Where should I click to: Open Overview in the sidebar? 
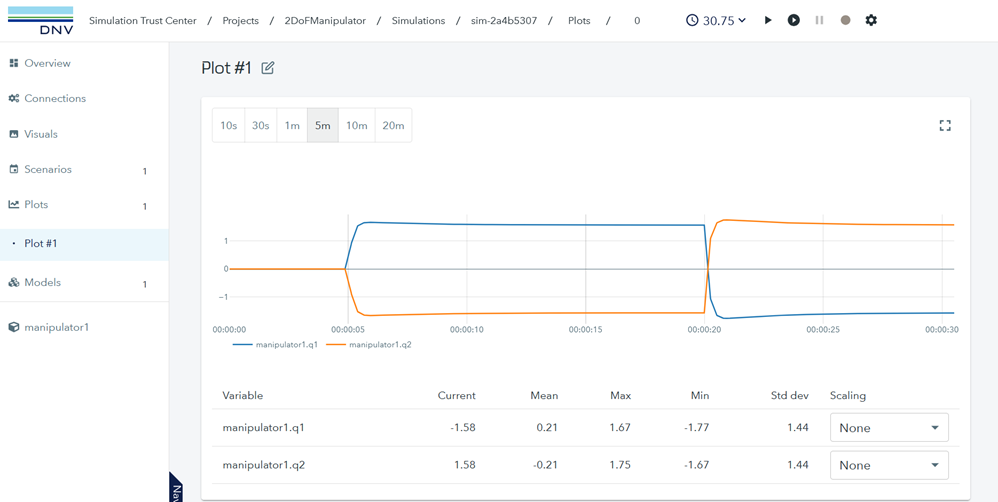(84, 64)
